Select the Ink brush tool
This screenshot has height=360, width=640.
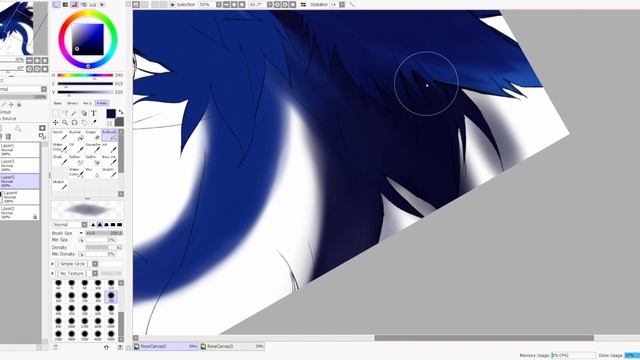pyautogui.click(x=109, y=148)
